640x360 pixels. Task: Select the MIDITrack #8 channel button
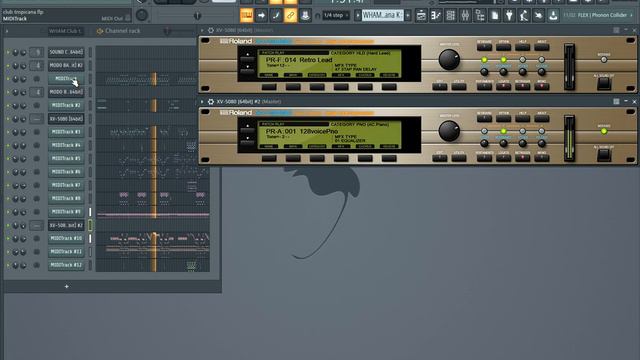tap(66, 198)
